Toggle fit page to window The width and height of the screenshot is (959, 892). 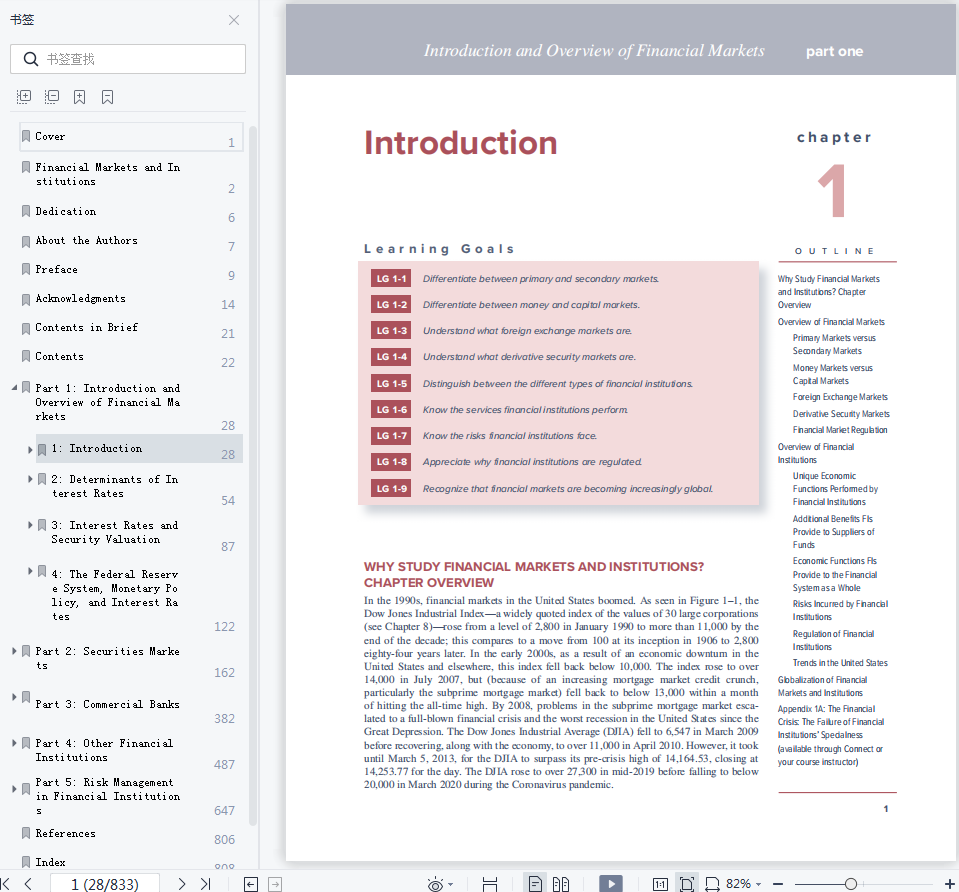pos(687,884)
